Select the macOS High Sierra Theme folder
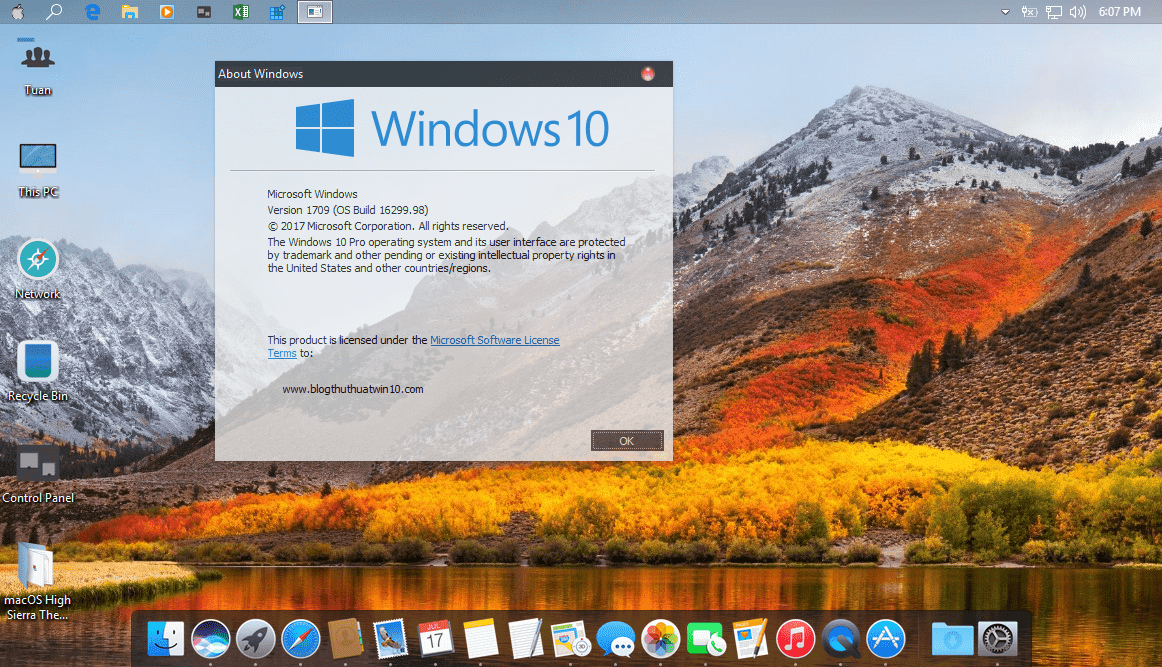 pos(37,581)
